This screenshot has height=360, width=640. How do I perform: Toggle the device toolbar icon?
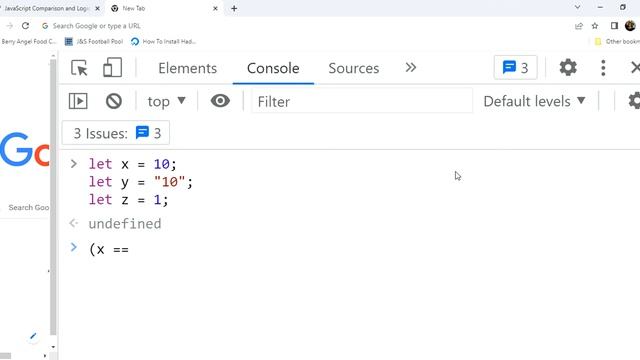112,68
